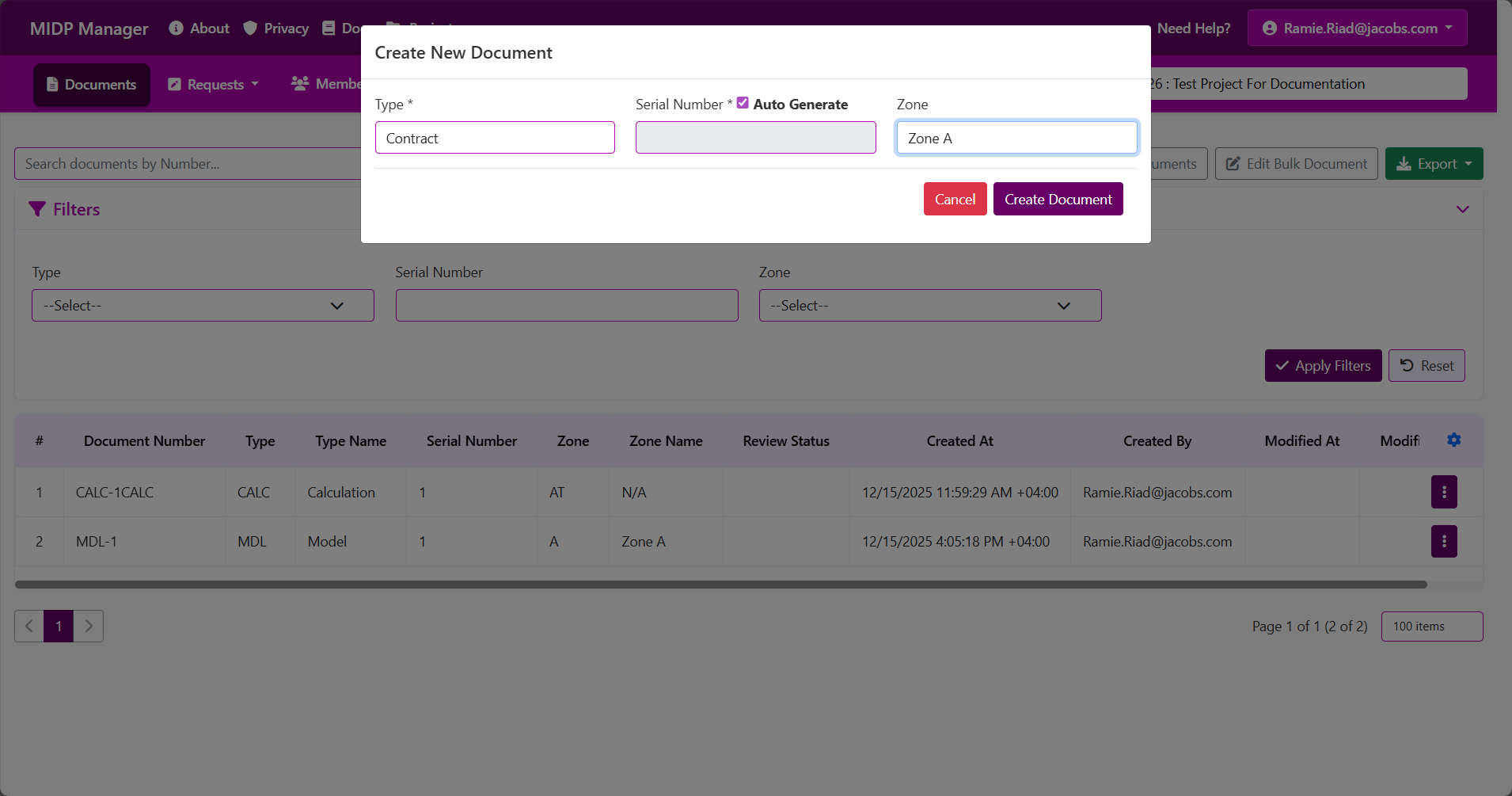This screenshot has width=1512, height=796.
Task: Click Apply Filters button
Action: (1323, 366)
